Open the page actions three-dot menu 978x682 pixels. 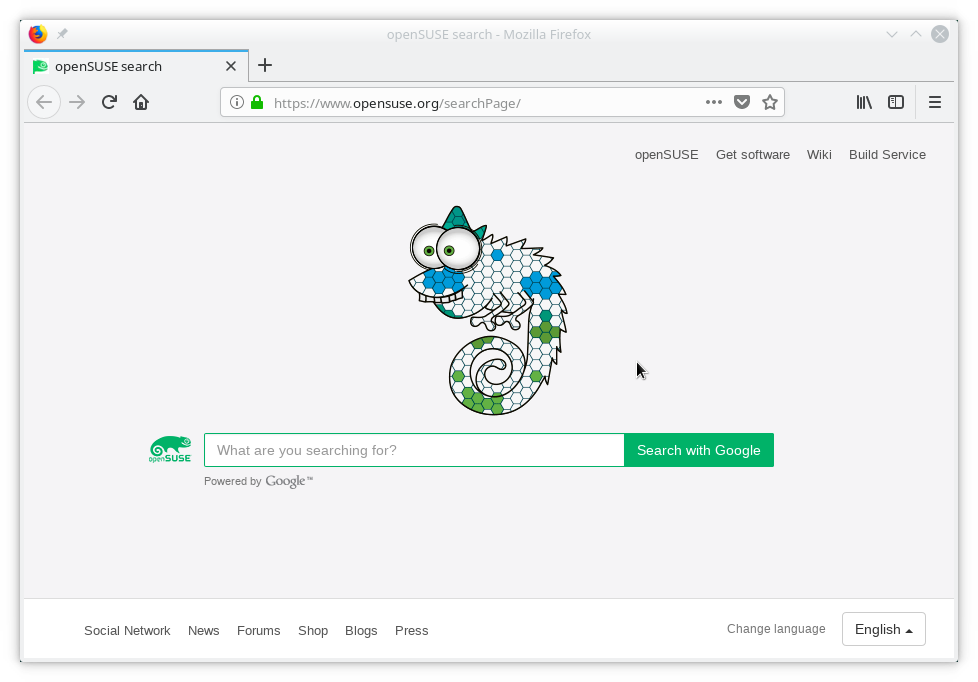(714, 102)
